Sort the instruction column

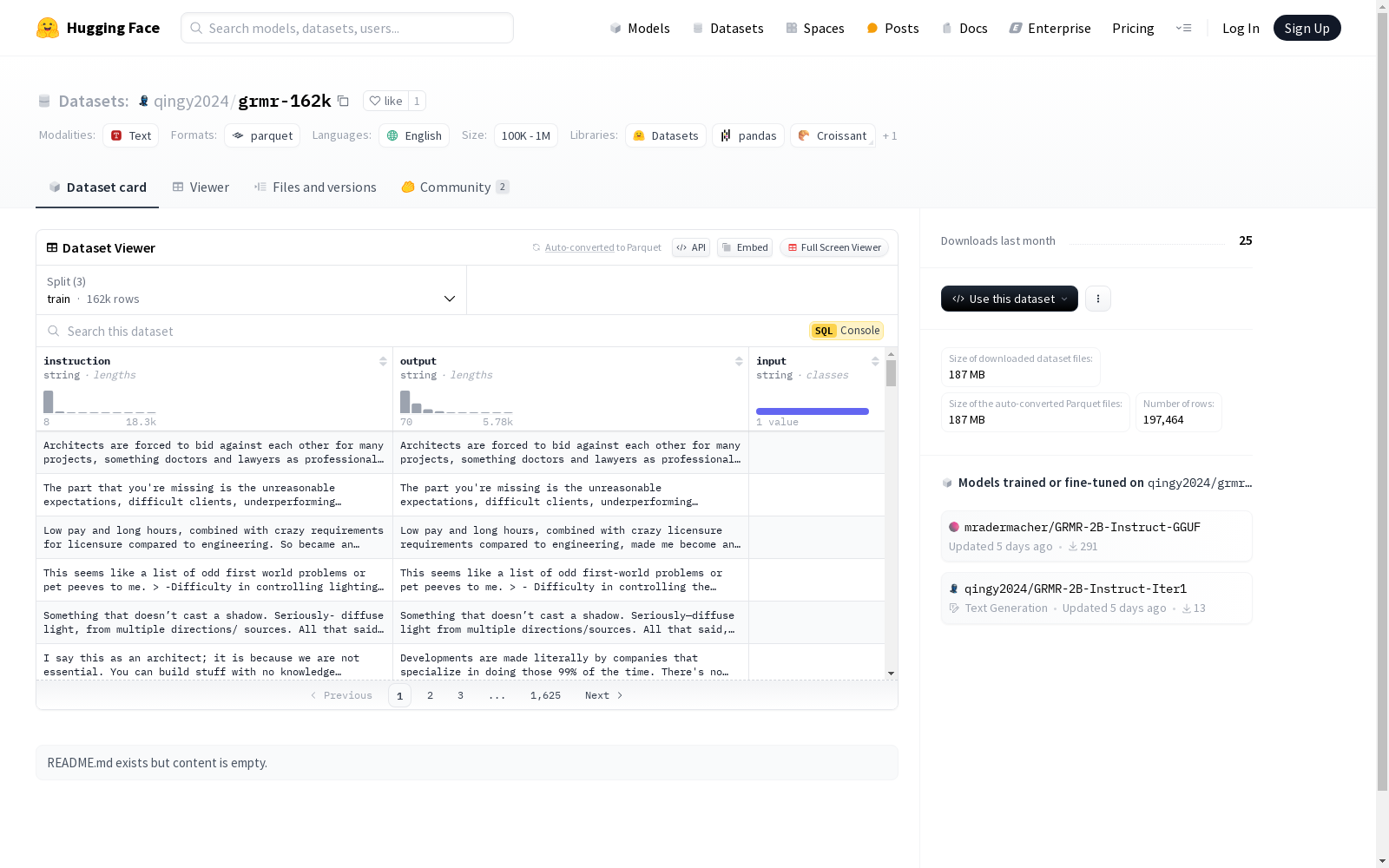(383, 361)
